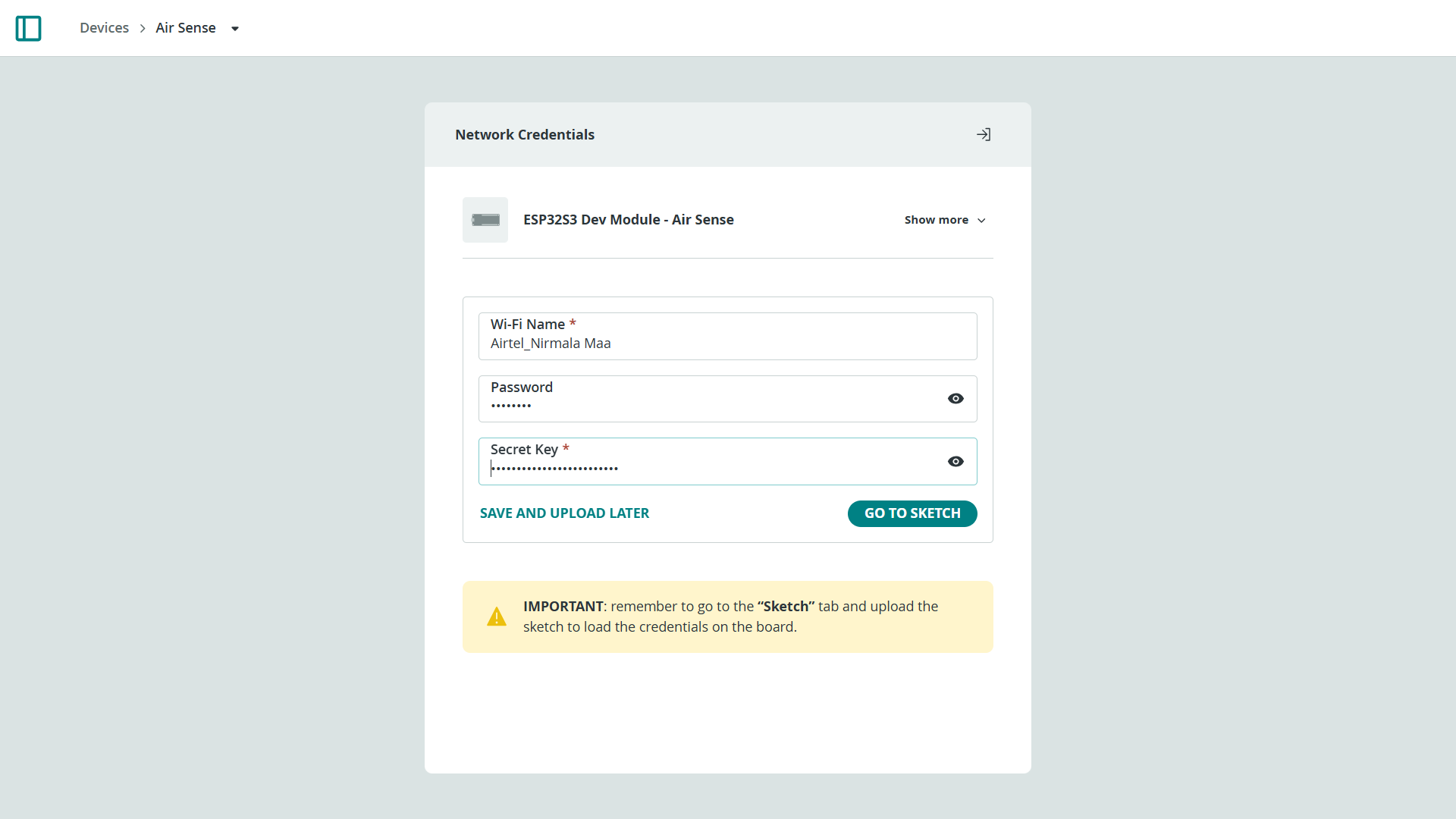The width and height of the screenshot is (1456, 819).
Task: Click SAVE AND UPLOAD LATER
Action: [564, 513]
